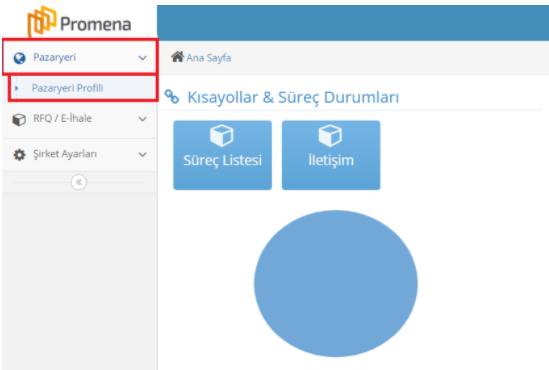Click the RFQ / E-İhale box icon
The image size is (549, 370).
coord(19,119)
